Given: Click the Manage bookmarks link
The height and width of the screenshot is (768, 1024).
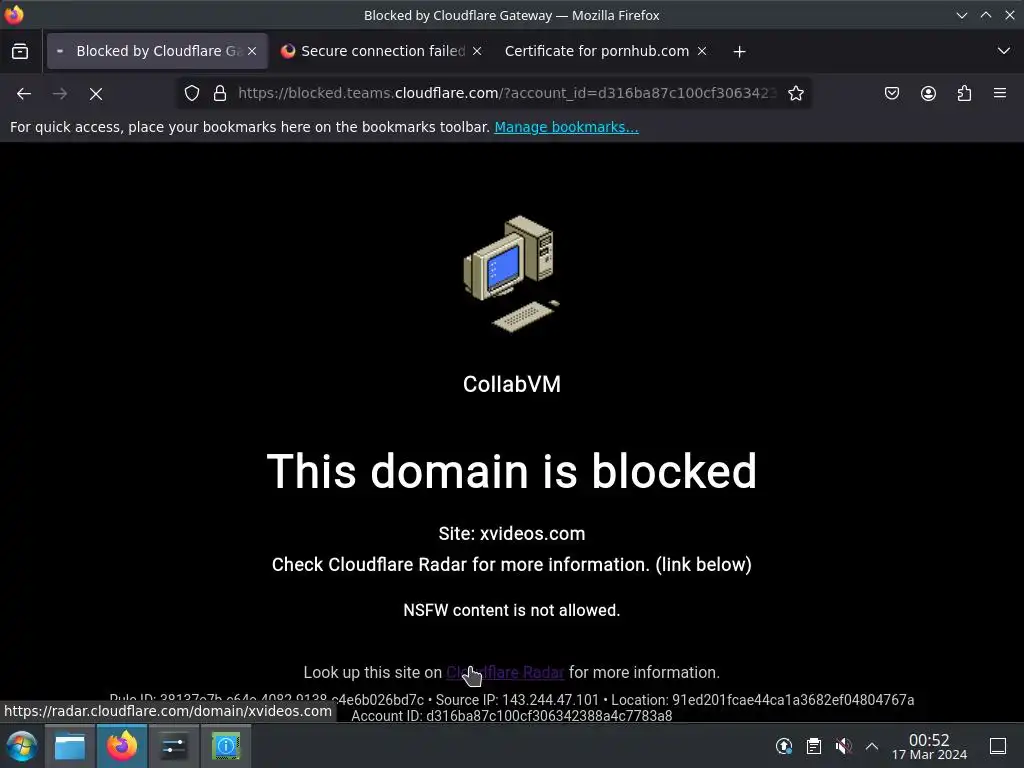Looking at the screenshot, I should [x=566, y=127].
